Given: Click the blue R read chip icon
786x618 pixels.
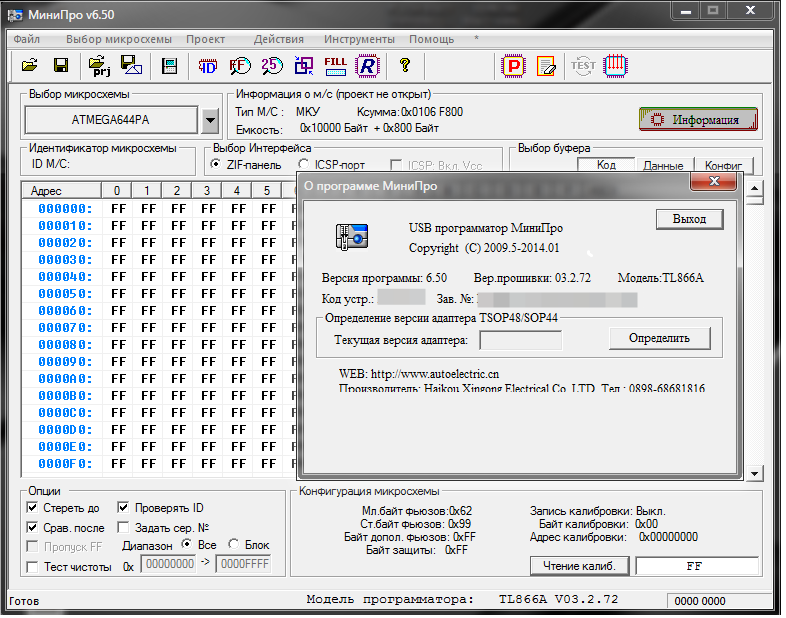Looking at the screenshot, I should click(368, 66).
